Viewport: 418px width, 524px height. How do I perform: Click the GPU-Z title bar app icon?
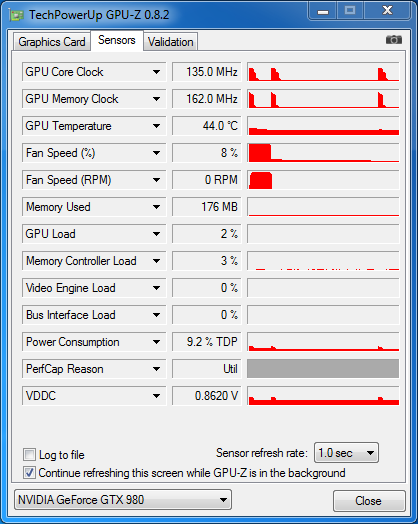(17, 15)
